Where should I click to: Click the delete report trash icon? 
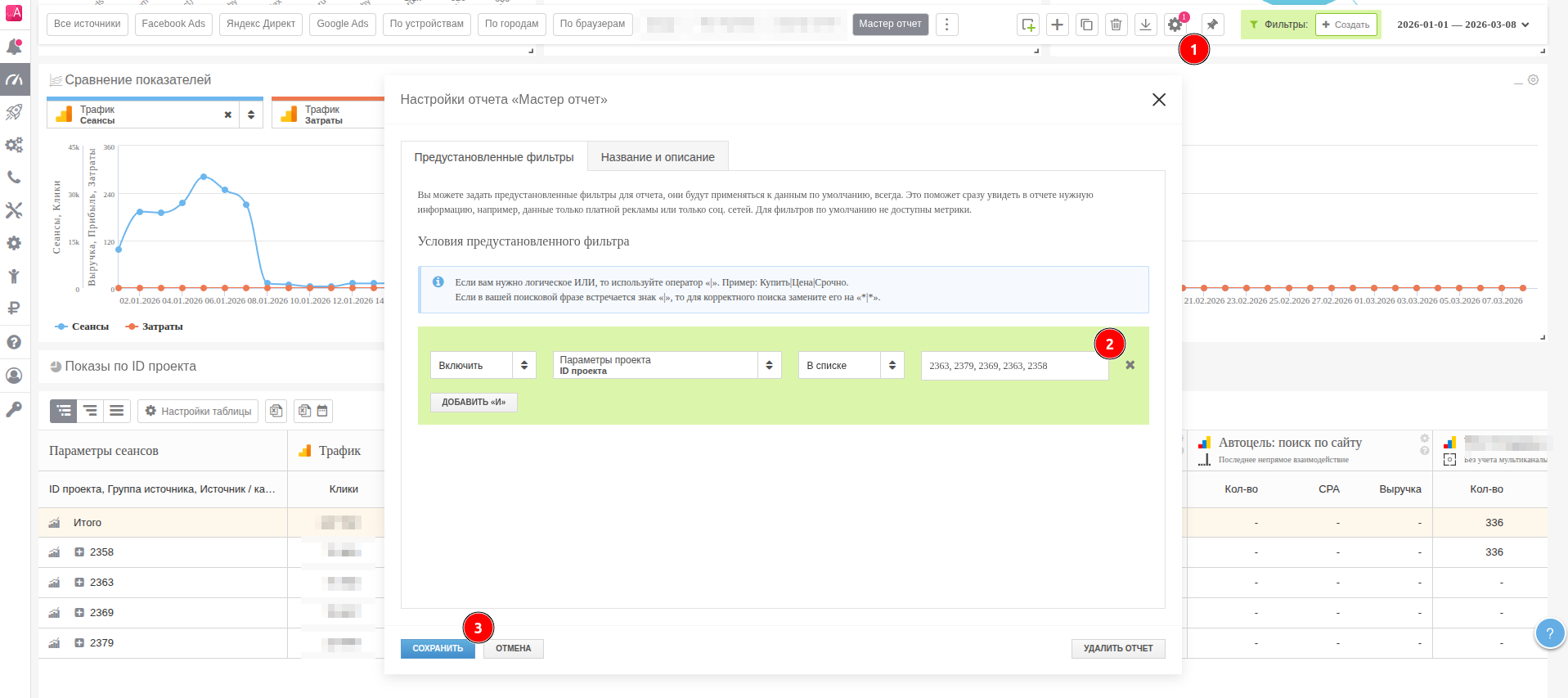[x=1116, y=25]
